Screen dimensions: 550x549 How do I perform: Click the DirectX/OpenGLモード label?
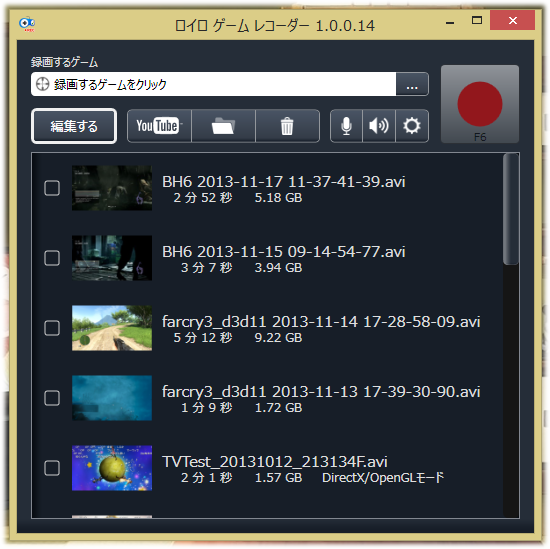pyautogui.click(x=383, y=477)
